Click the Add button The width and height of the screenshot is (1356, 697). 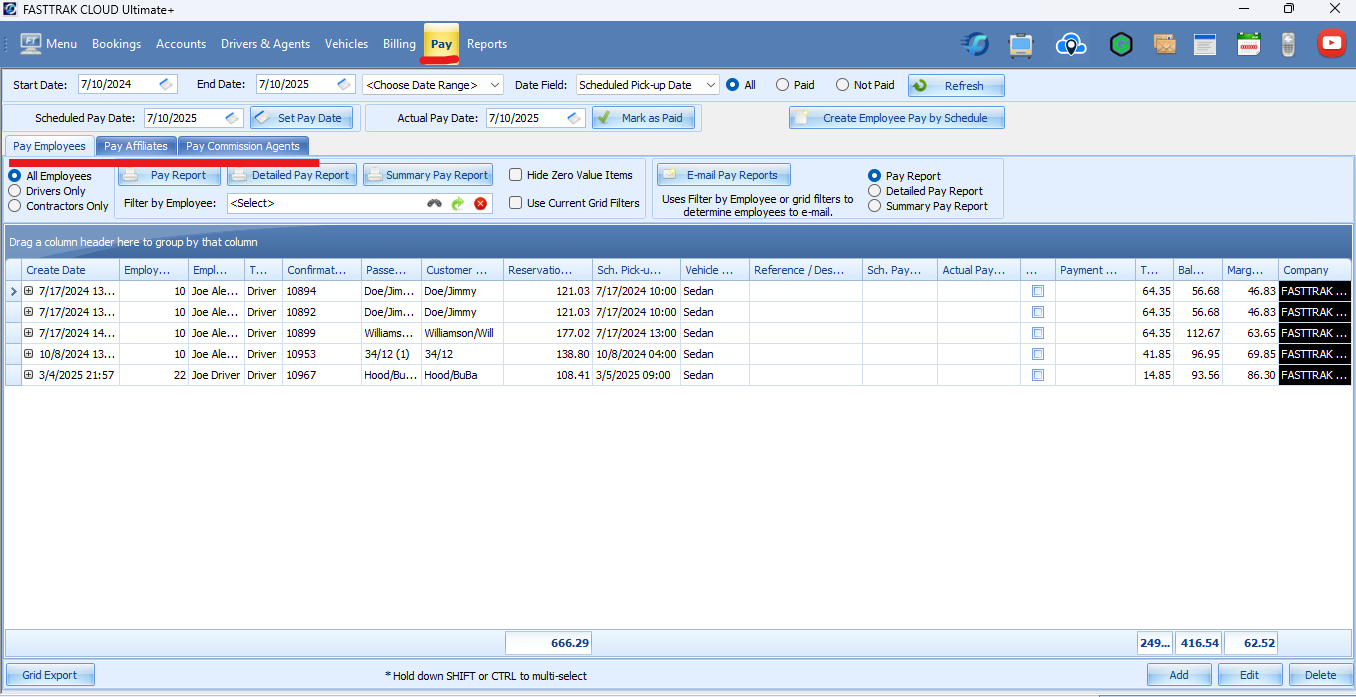click(1179, 675)
